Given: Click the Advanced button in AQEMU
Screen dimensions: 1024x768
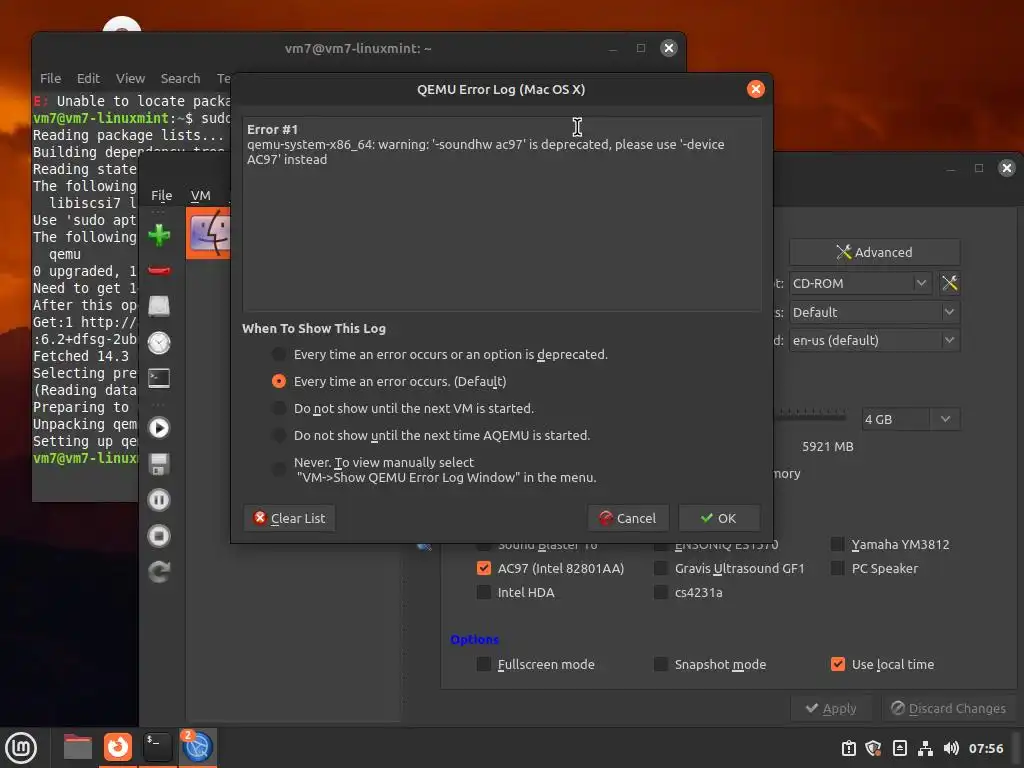Looking at the screenshot, I should click(x=874, y=252).
